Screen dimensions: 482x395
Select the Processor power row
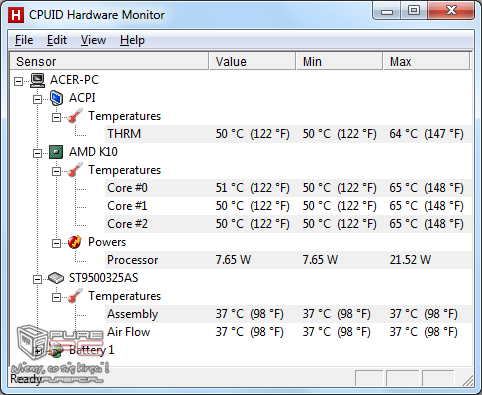pyautogui.click(x=288, y=260)
